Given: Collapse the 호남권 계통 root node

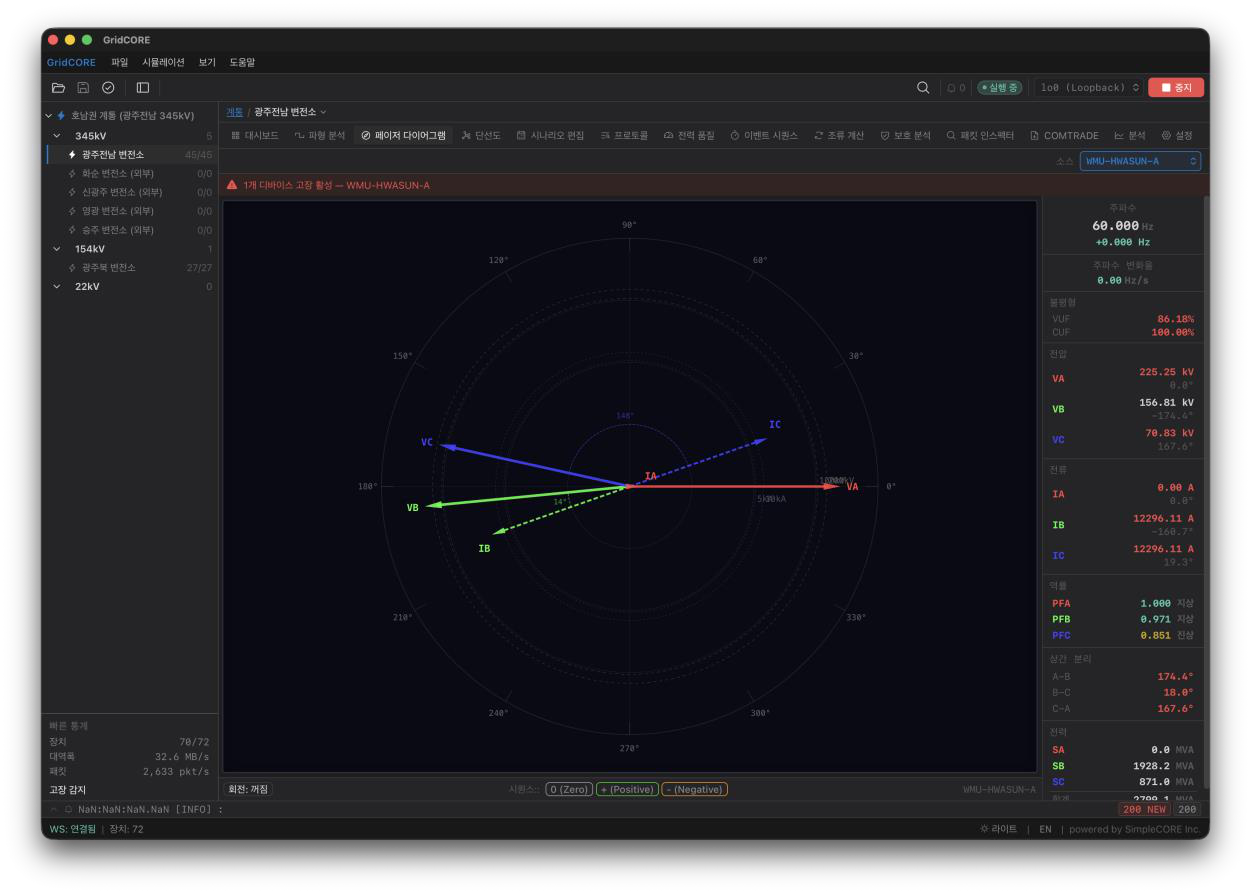Looking at the screenshot, I should tap(48, 116).
